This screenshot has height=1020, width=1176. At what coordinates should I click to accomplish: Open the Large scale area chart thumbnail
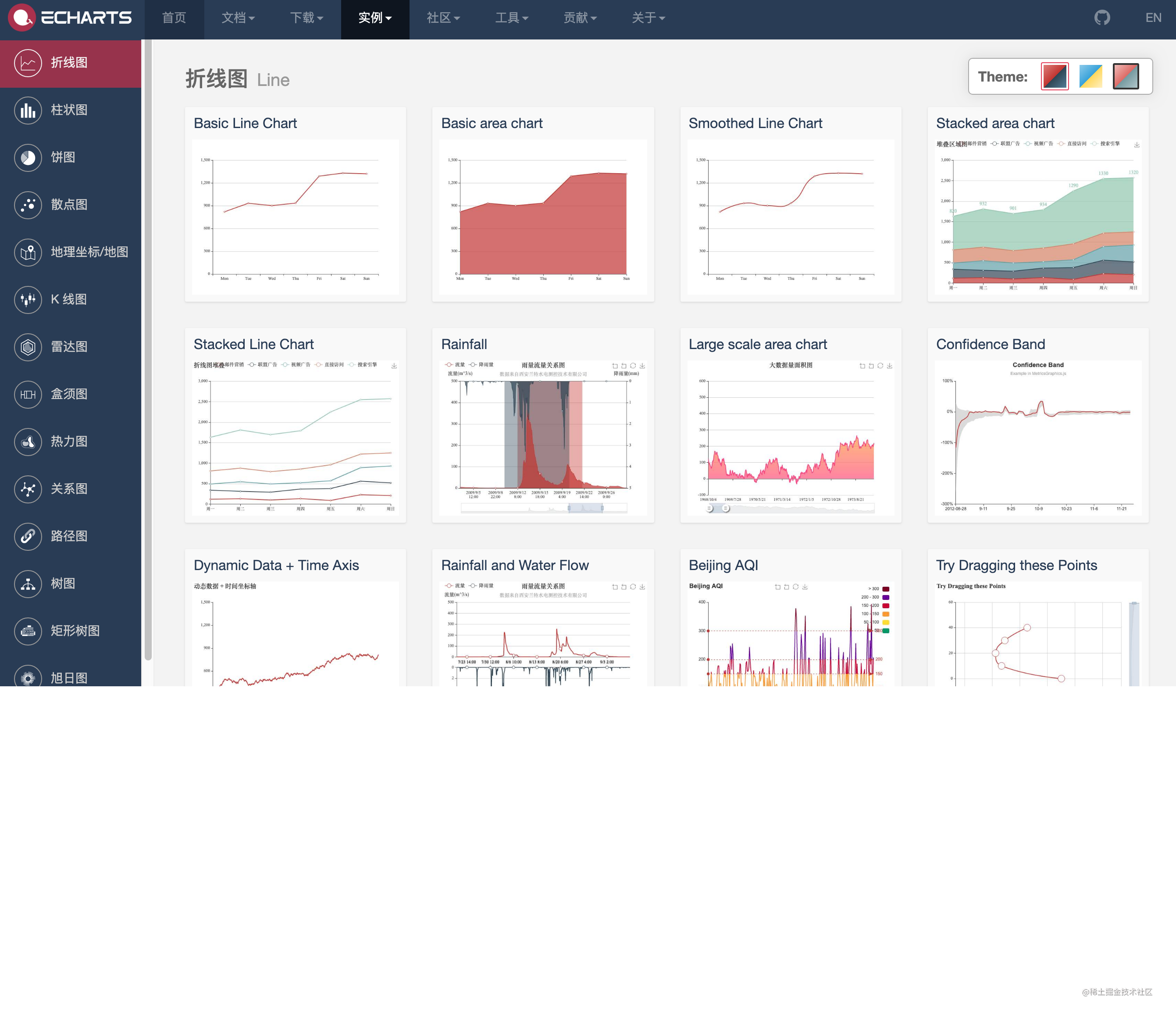pyautogui.click(x=791, y=438)
